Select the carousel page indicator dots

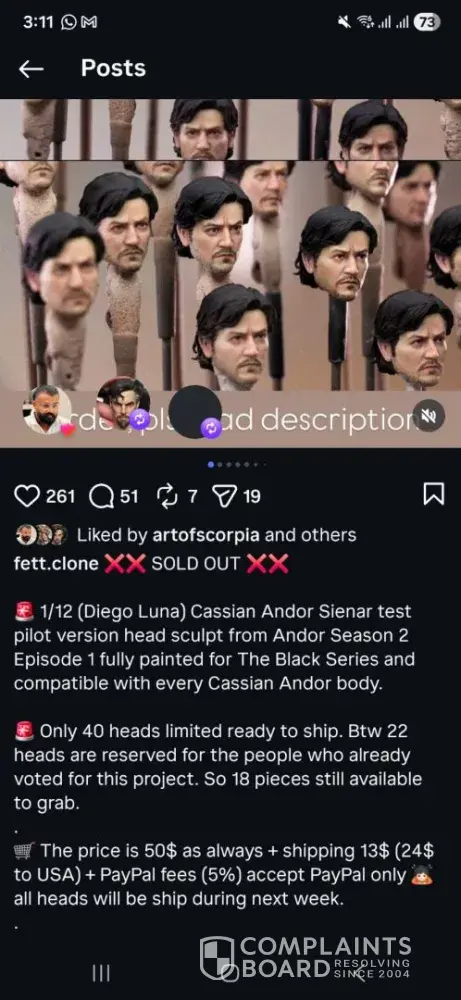tap(238, 465)
